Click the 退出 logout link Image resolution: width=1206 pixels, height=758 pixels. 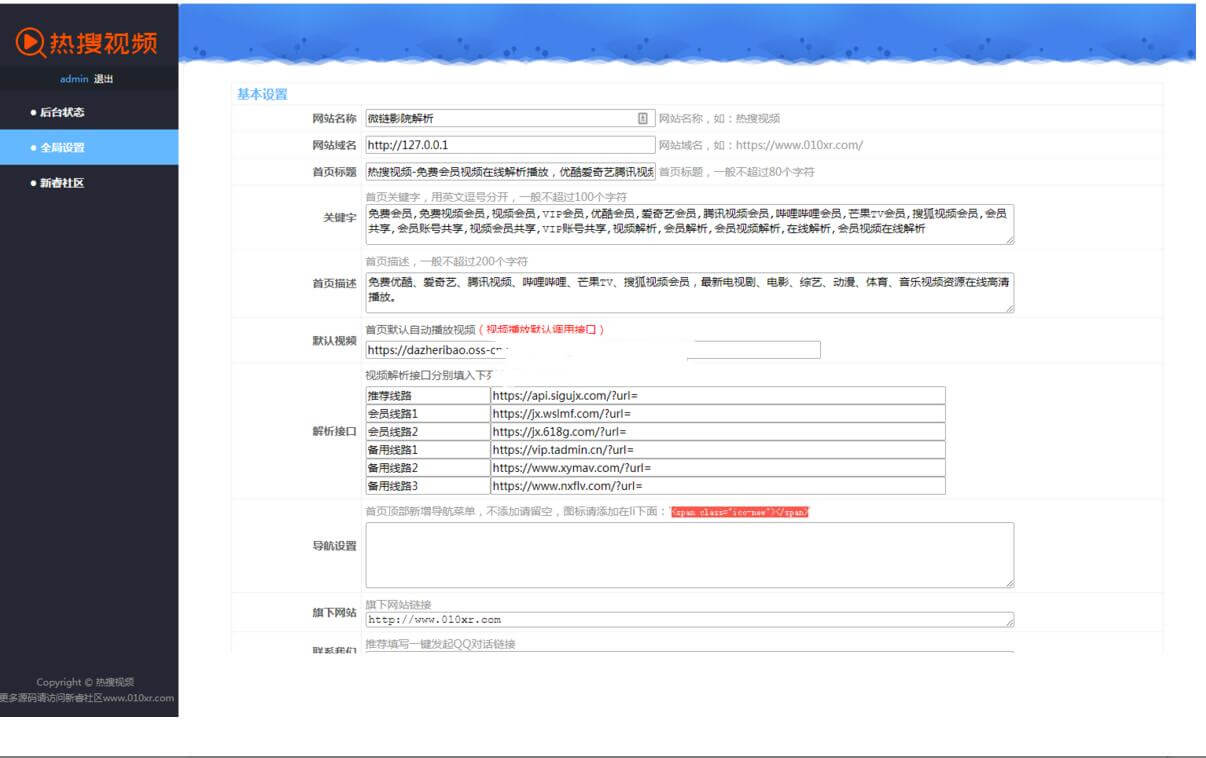[104, 79]
